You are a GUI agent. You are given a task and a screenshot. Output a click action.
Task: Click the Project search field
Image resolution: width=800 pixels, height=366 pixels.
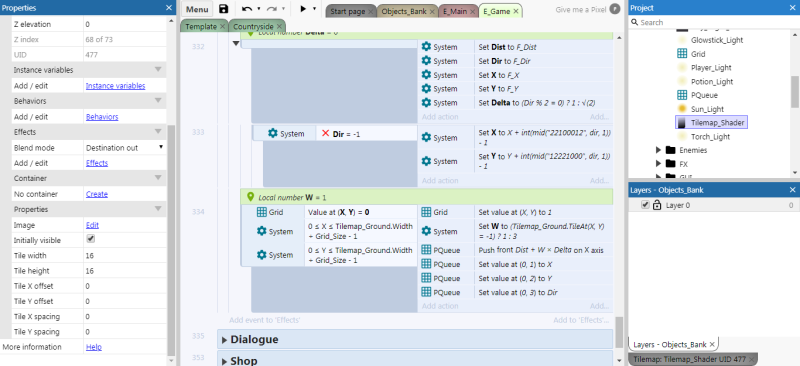[x=714, y=22]
